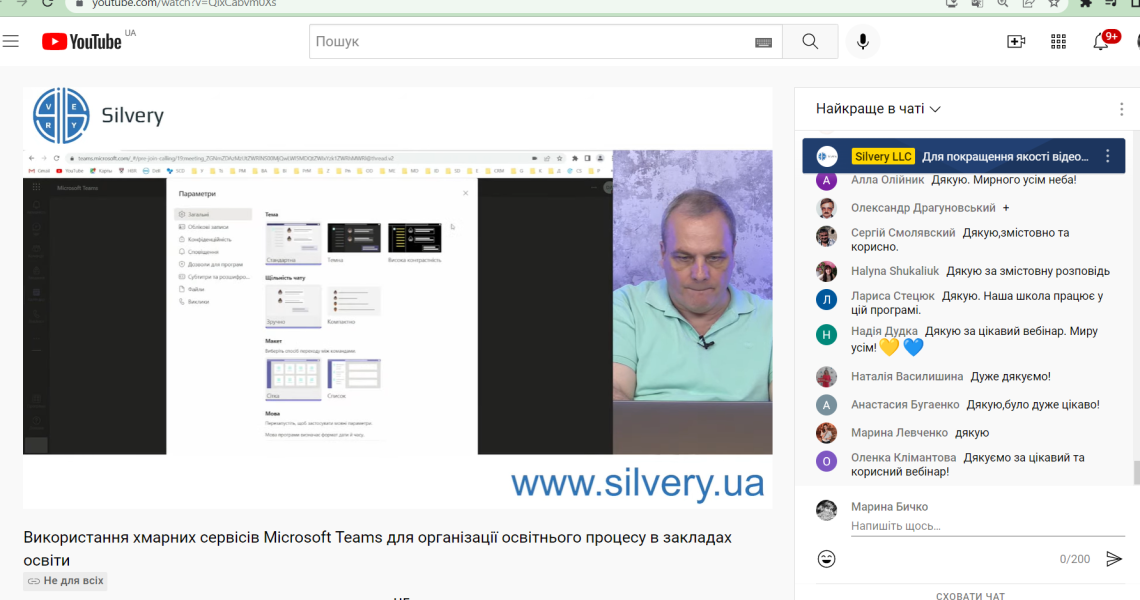
Task: Click Марина Бичко's avatar by chat input
Action: tap(827, 510)
